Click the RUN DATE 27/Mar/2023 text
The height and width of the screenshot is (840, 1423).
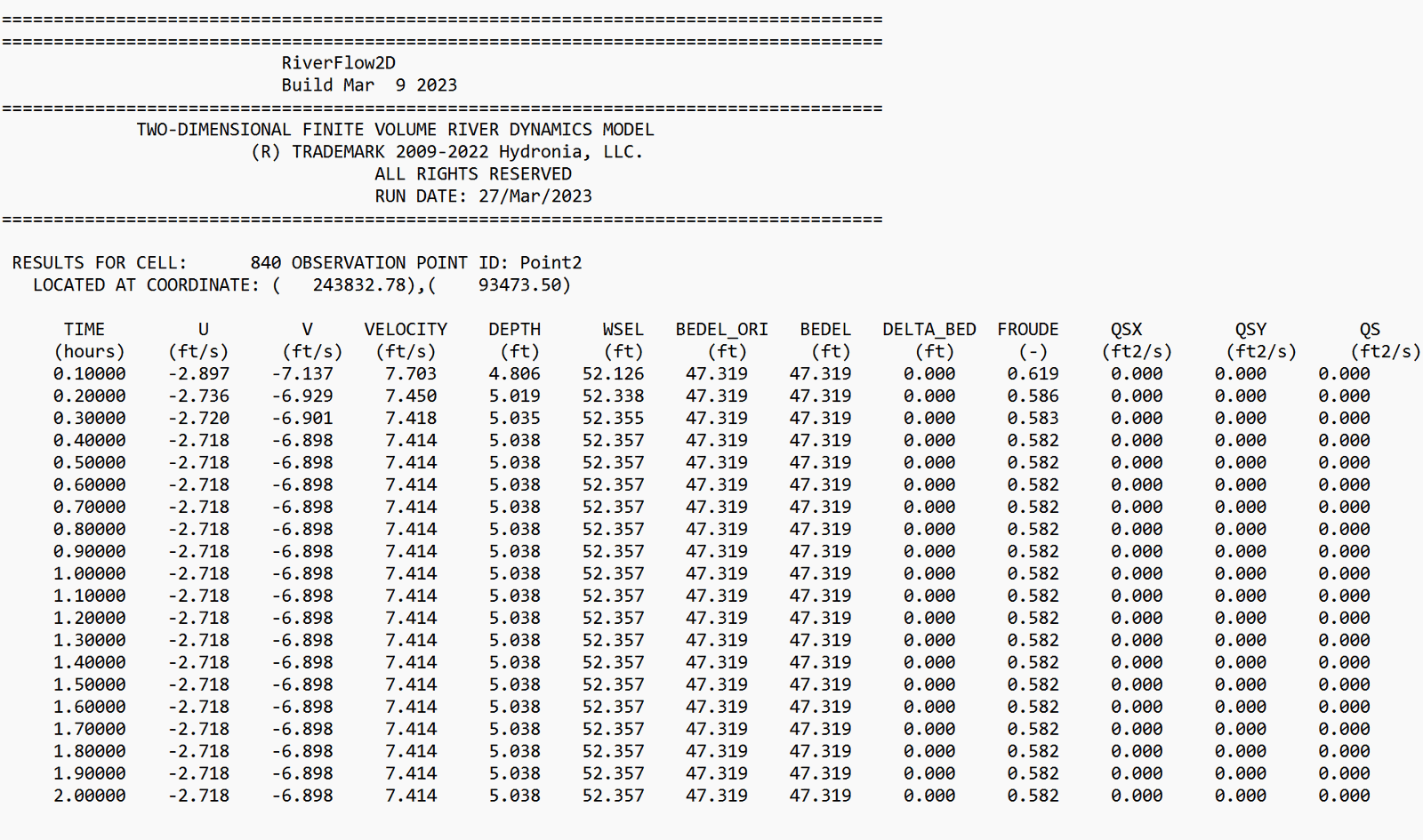tap(483, 196)
